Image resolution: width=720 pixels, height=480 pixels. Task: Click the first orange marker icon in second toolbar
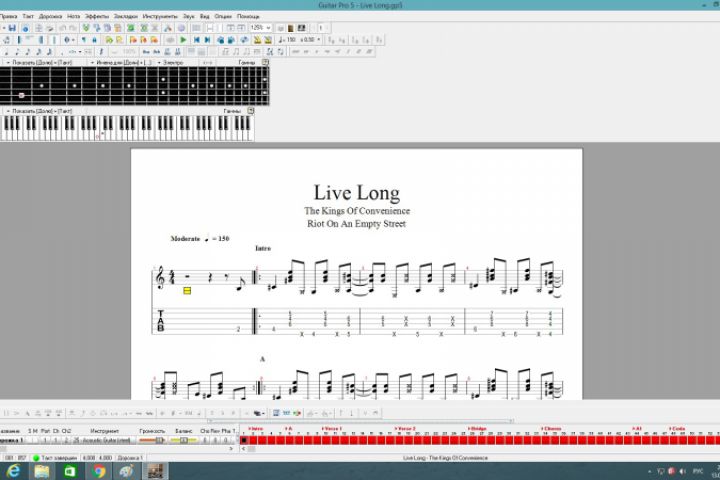[133, 40]
